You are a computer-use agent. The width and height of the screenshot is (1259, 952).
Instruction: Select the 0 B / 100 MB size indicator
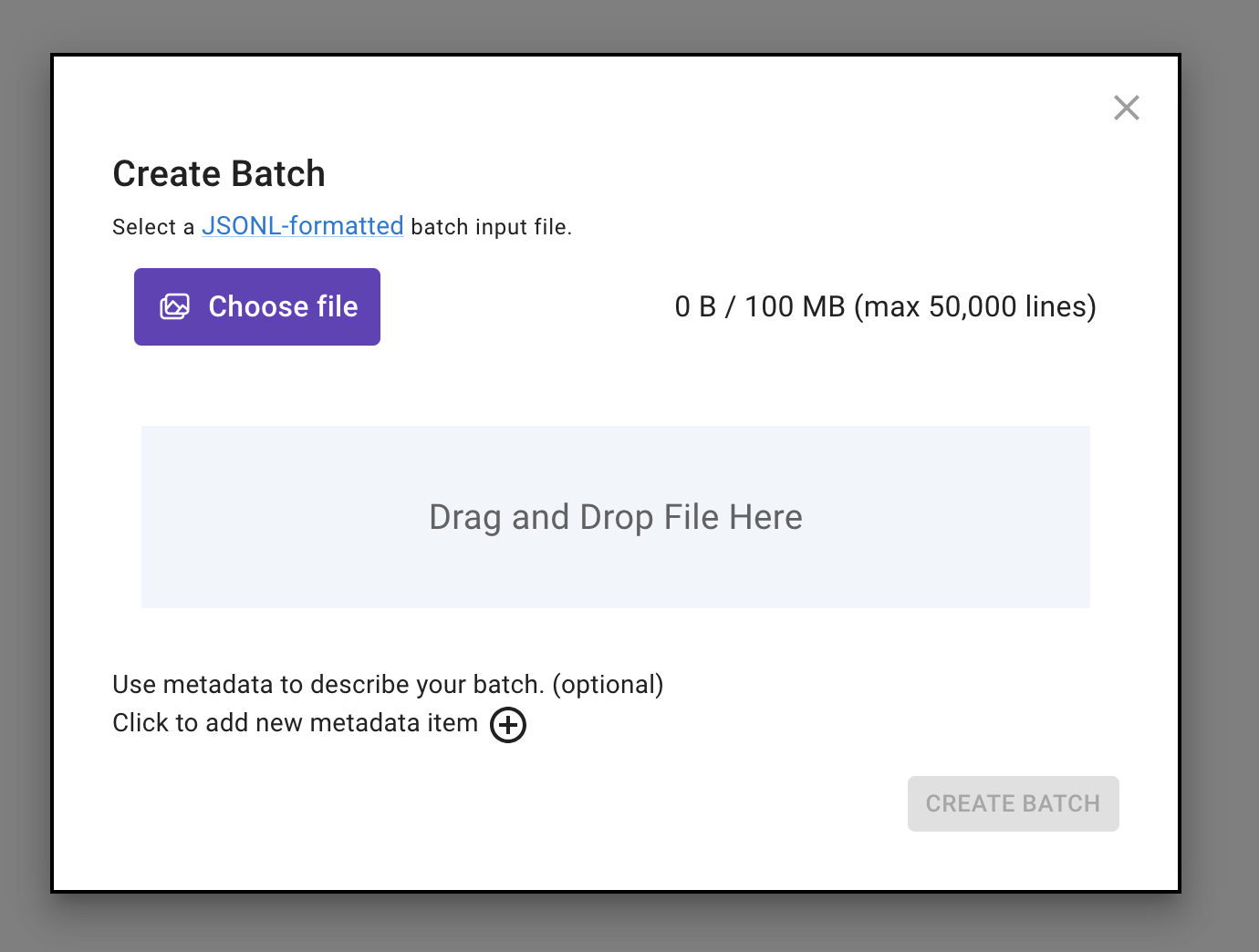pyautogui.click(x=759, y=307)
